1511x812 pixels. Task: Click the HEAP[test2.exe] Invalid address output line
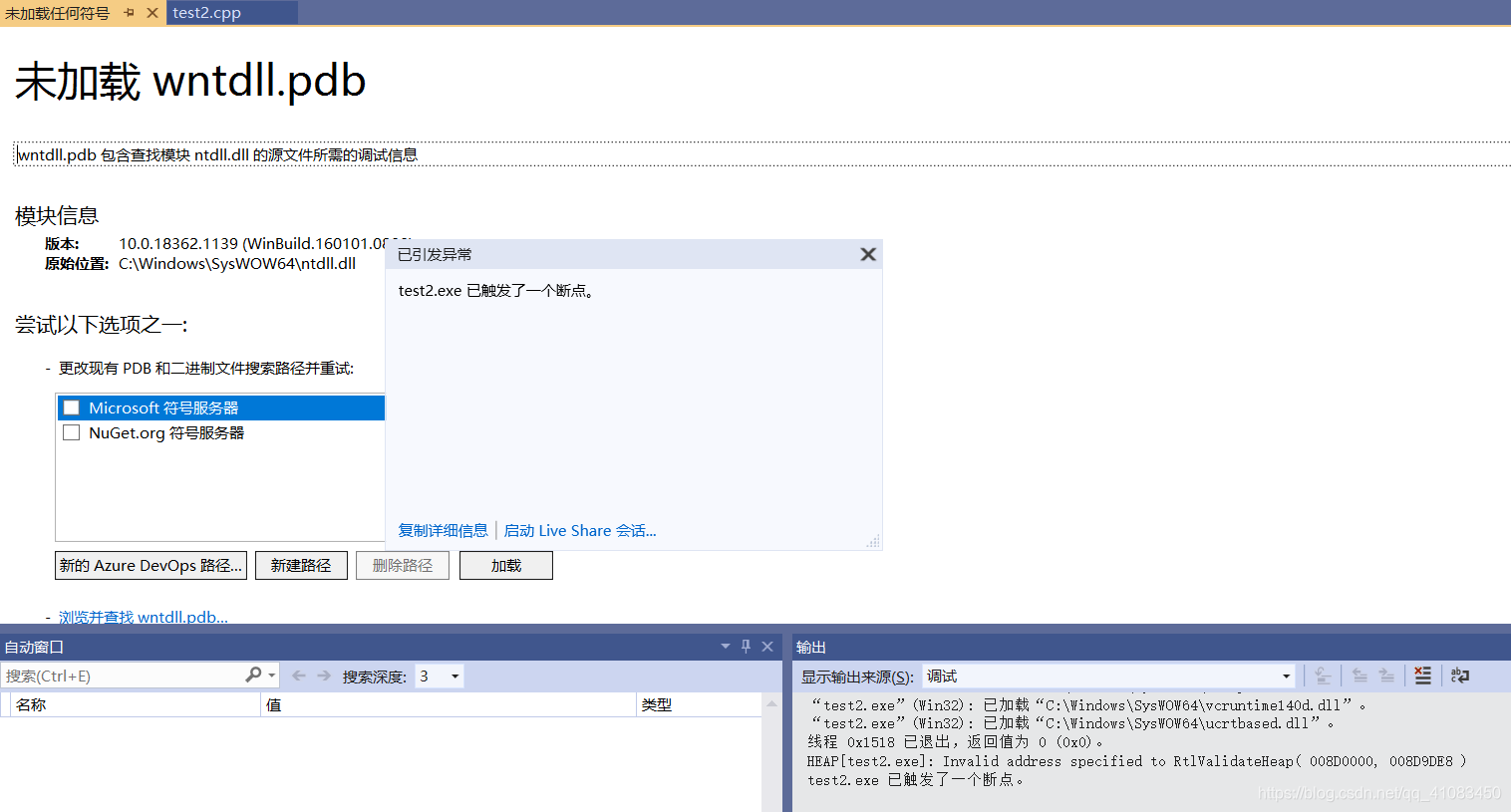(x=1136, y=761)
